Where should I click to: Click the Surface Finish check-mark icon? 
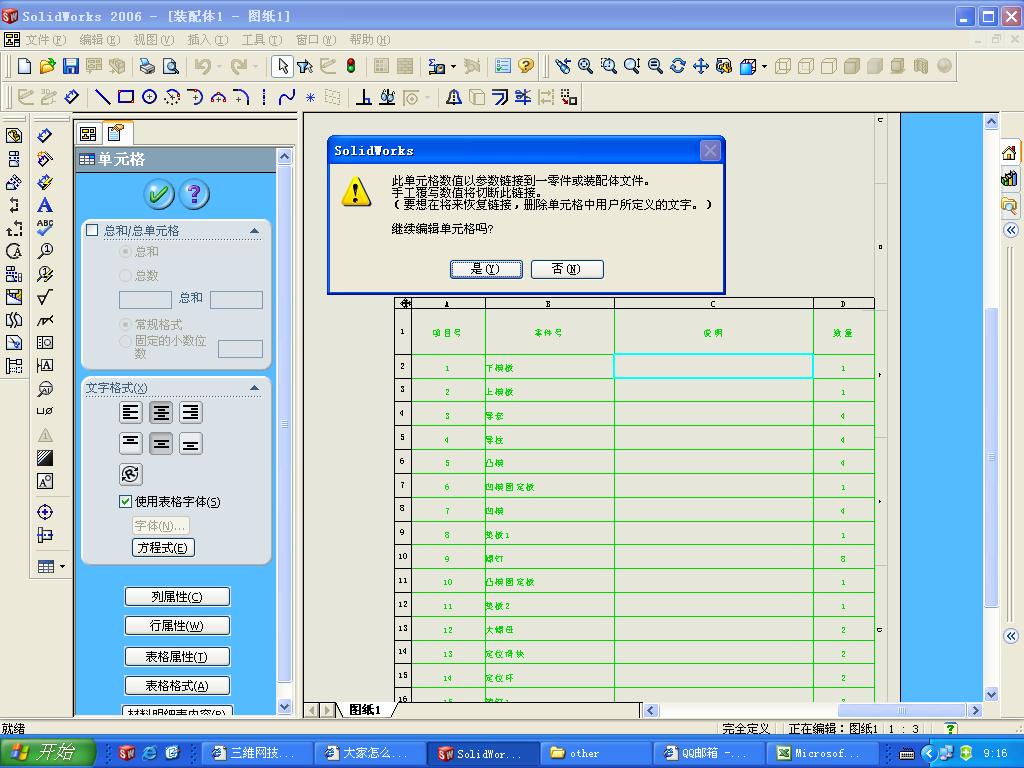click(44, 297)
